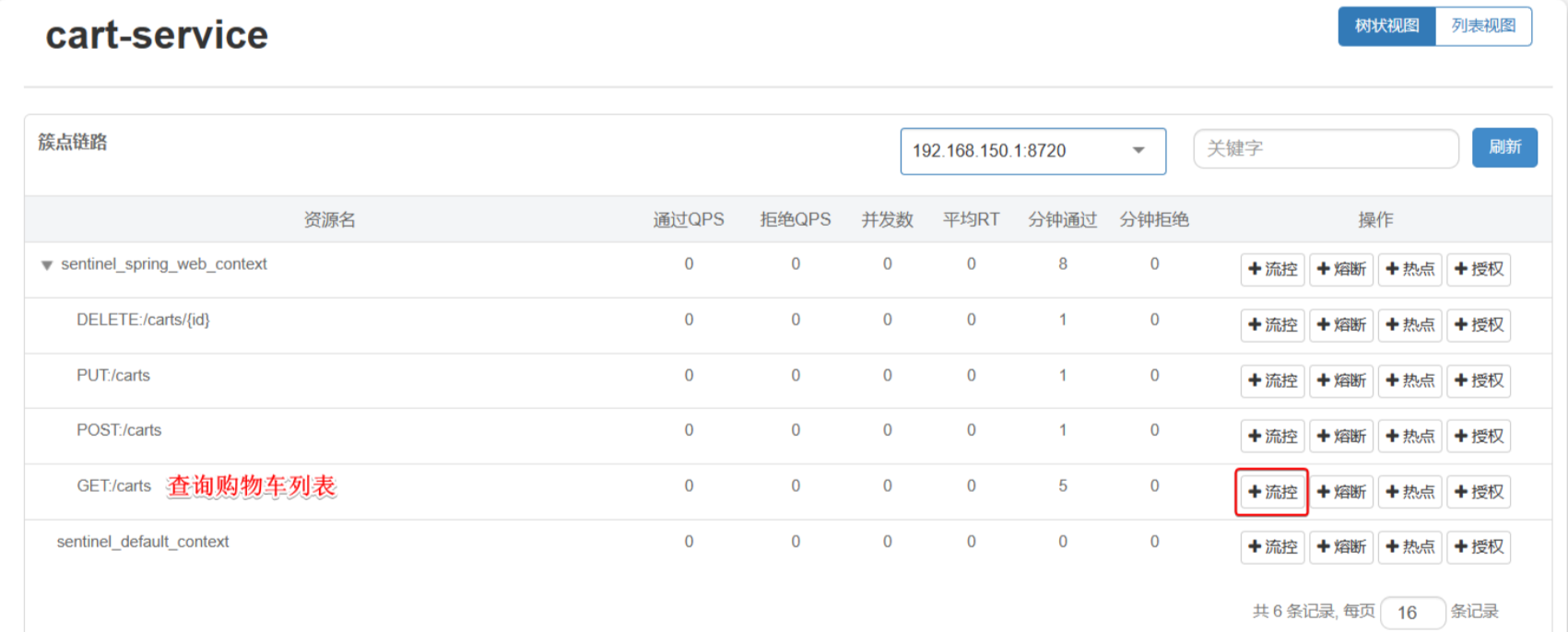Click the 关键字 keyword search field

click(1326, 148)
